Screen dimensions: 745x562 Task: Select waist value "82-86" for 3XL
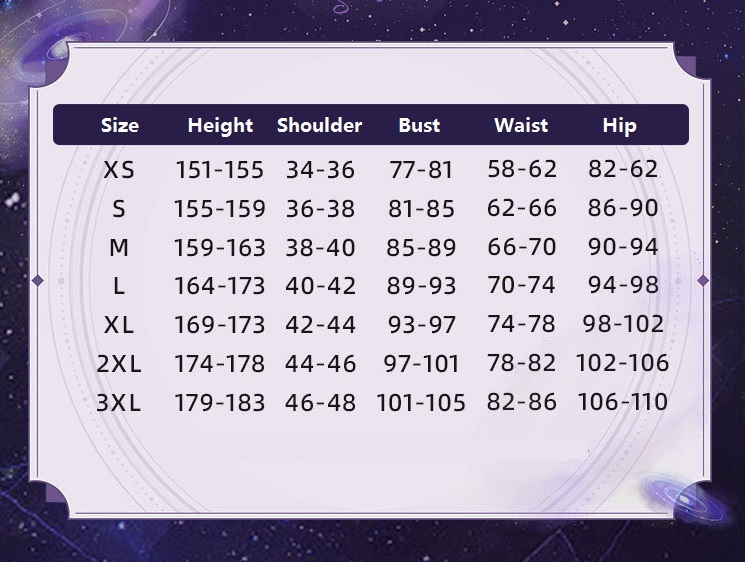click(522, 402)
